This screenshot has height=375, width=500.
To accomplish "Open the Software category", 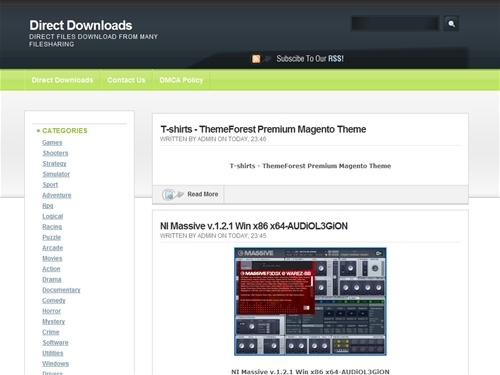I will click(55, 343).
